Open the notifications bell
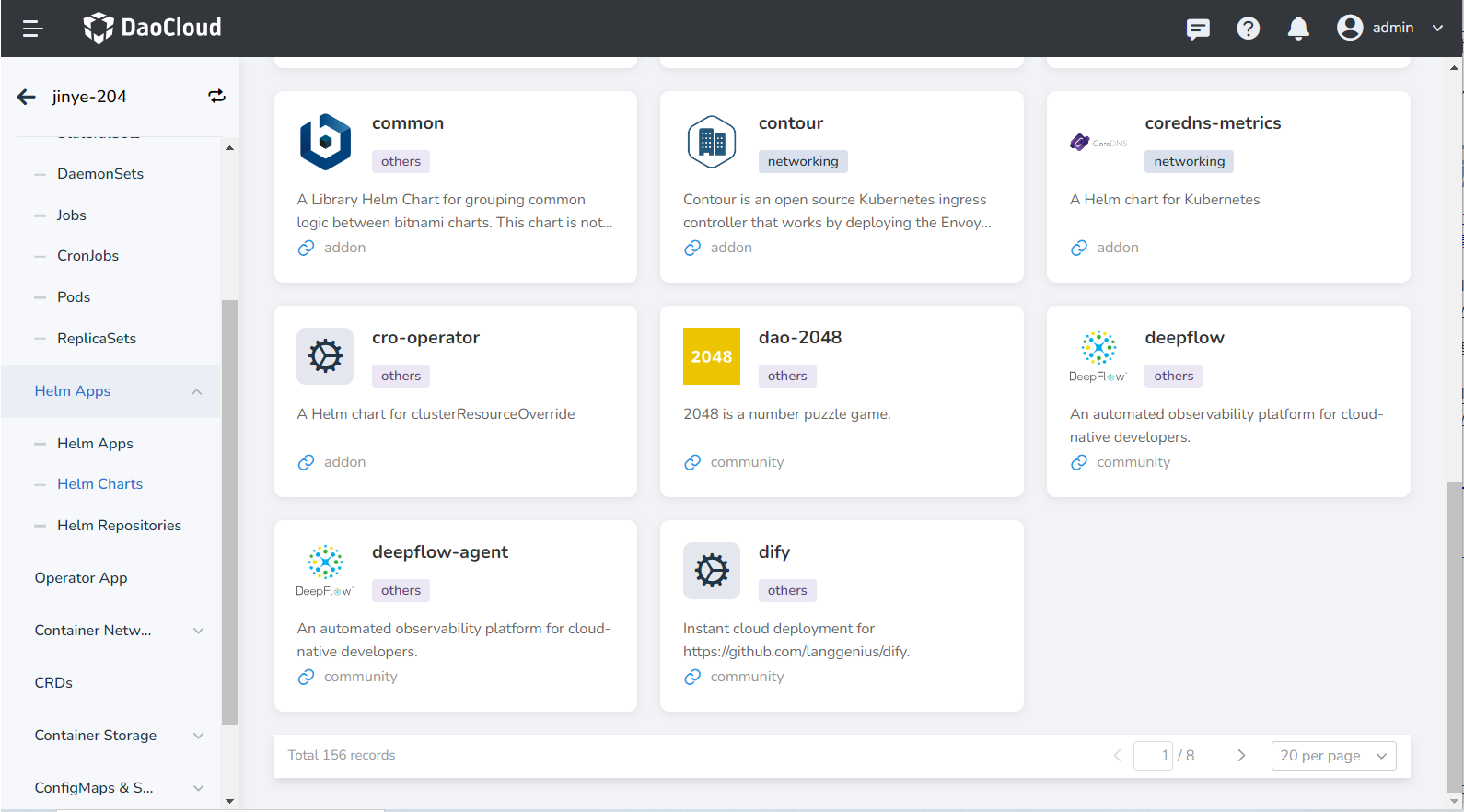Image resolution: width=1464 pixels, height=812 pixels. (x=1298, y=29)
